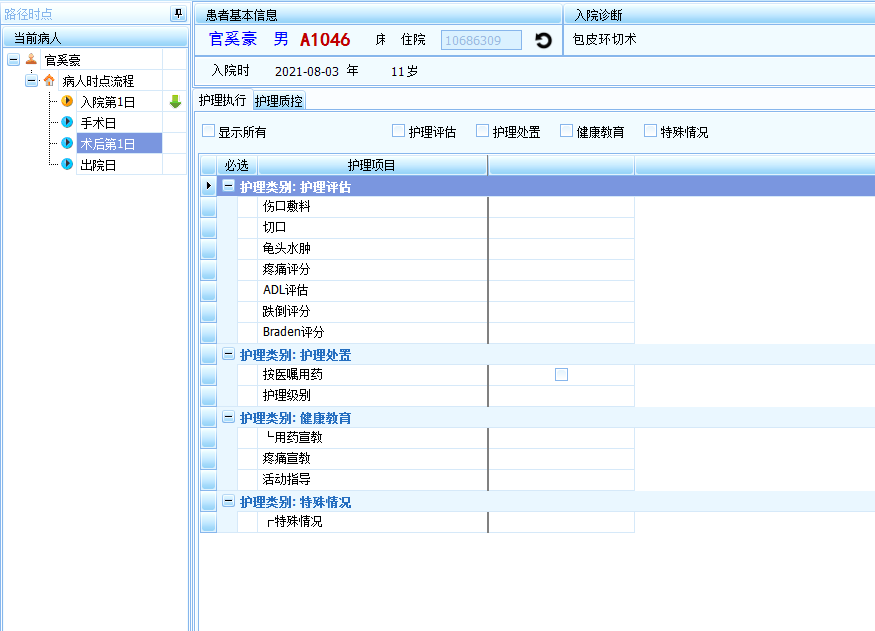The height and width of the screenshot is (631, 875).
Task: Click the patient ID field 10686309
Action: (x=481, y=40)
